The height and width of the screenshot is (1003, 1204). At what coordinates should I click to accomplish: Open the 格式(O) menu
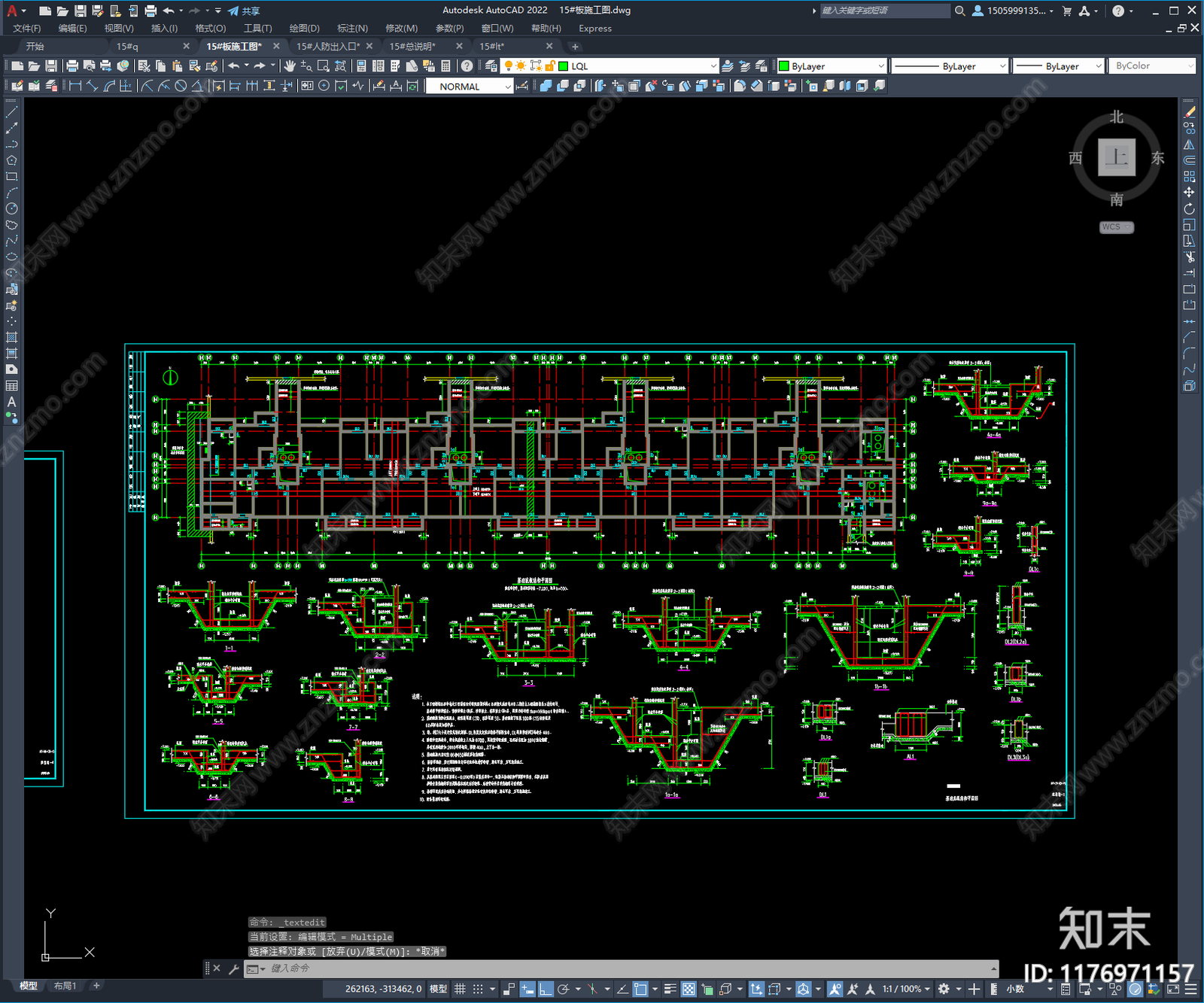210,28
